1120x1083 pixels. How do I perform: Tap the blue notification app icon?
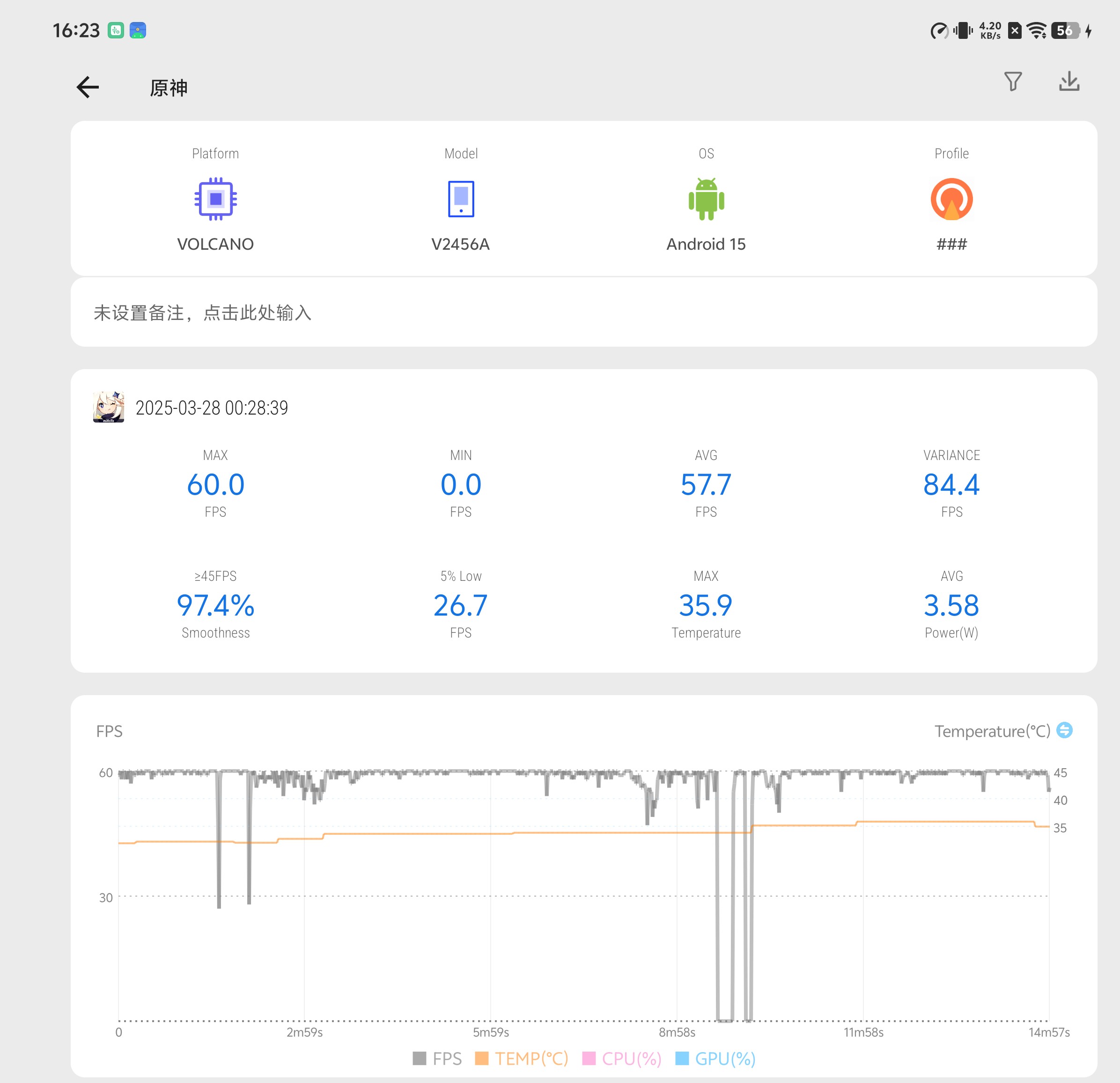click(138, 30)
